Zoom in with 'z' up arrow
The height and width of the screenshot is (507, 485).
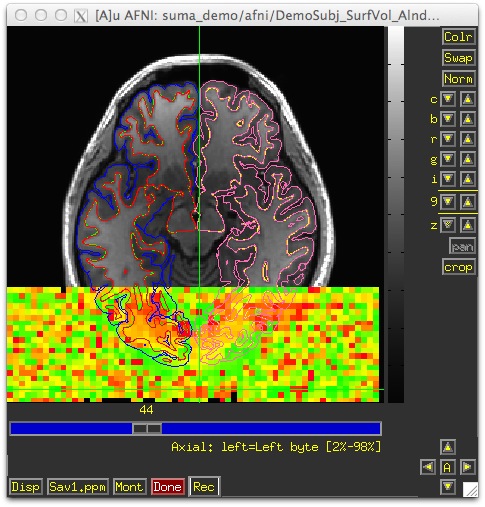(x=467, y=225)
